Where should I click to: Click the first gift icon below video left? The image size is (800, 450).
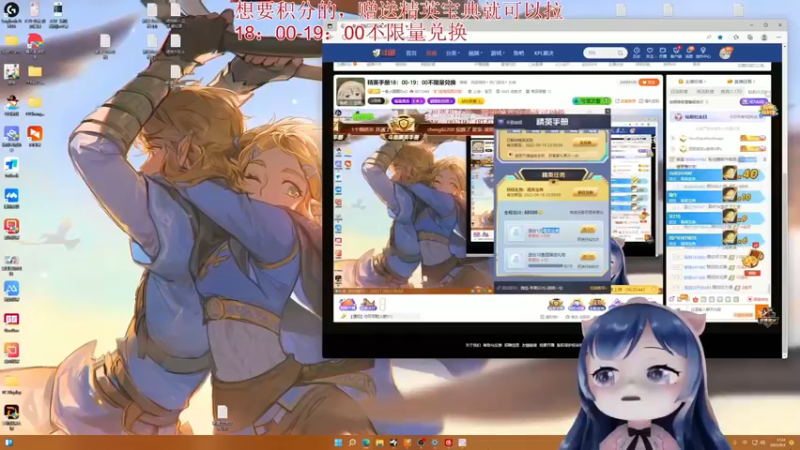coord(347,305)
